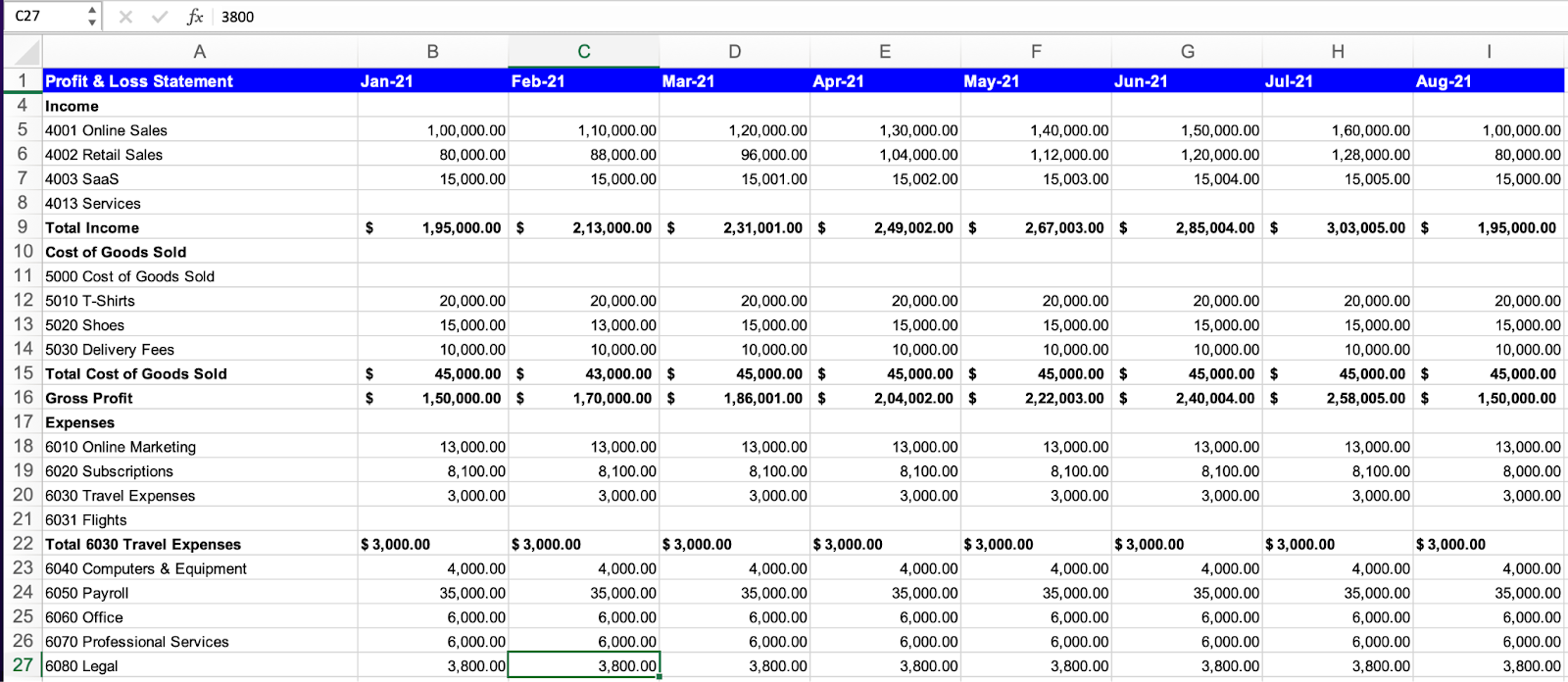Viewport: 1568px width, 682px height.
Task: Select the 6050 Payroll cell
Action: (200, 593)
